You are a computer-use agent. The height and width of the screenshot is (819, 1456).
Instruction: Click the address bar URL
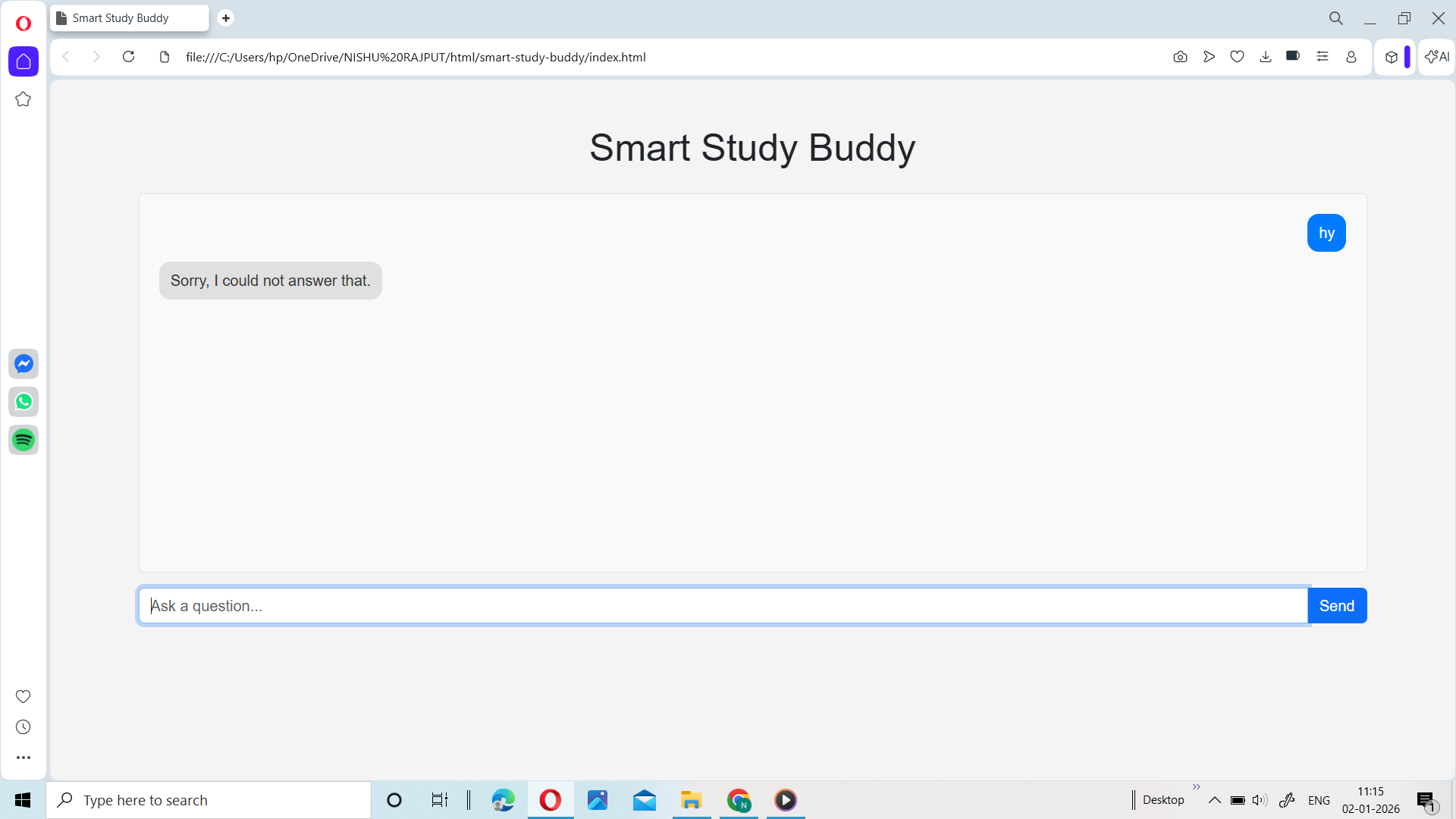click(416, 57)
